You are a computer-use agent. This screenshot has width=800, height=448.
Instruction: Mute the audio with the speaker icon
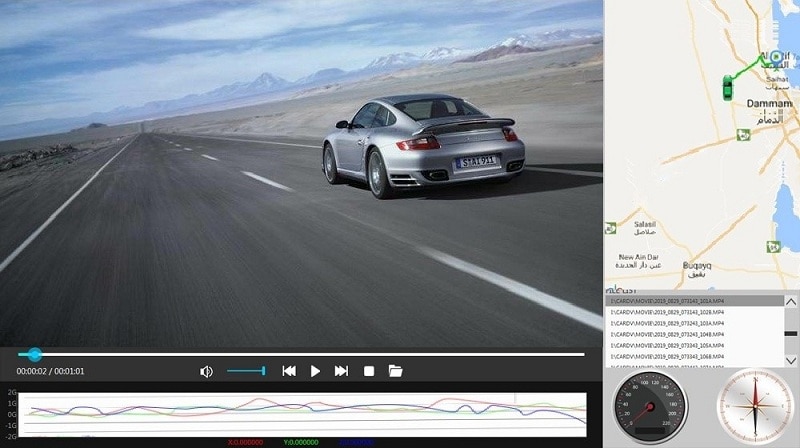click(x=206, y=371)
